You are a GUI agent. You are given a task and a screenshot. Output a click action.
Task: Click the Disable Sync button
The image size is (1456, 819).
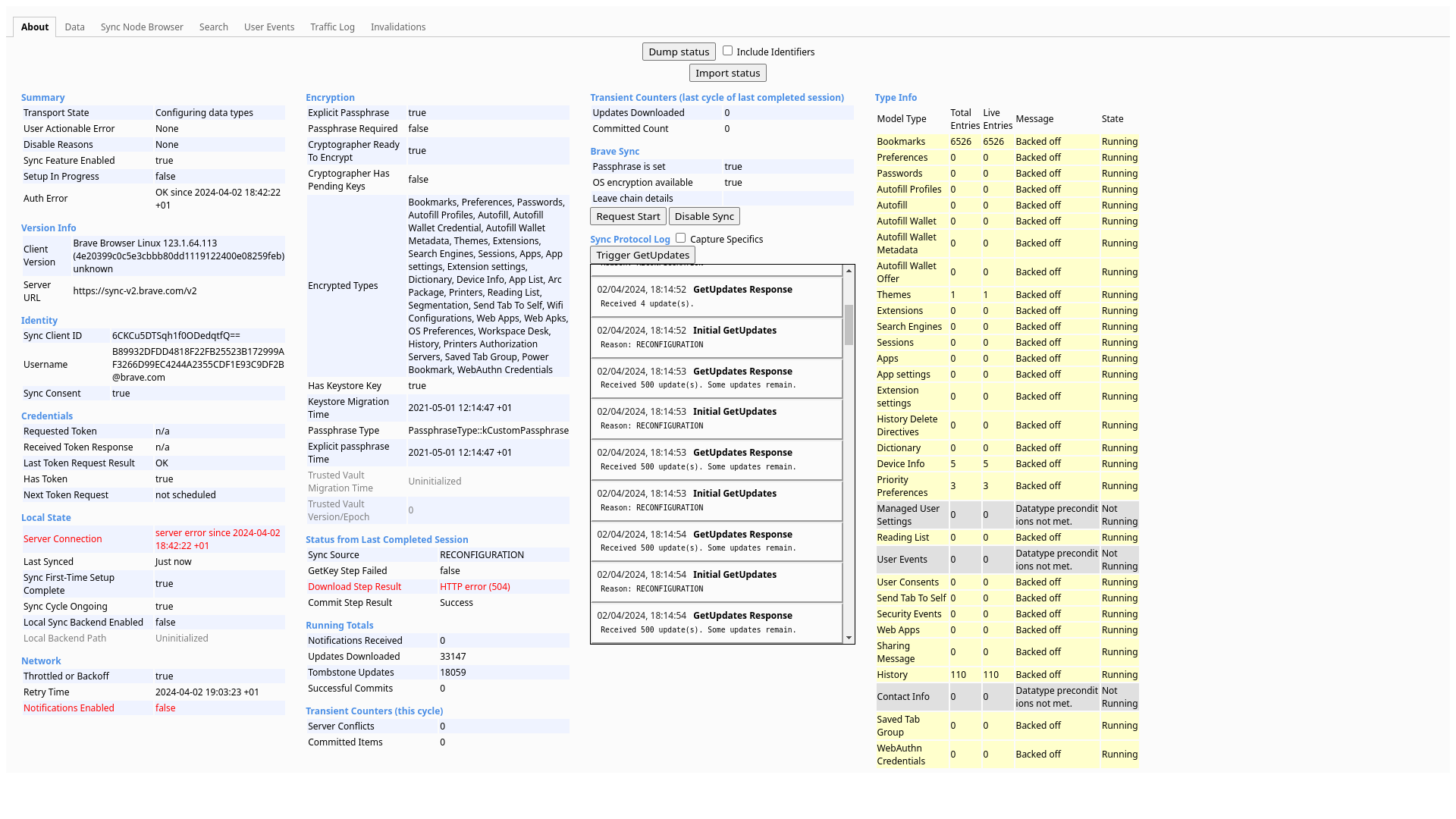click(704, 216)
